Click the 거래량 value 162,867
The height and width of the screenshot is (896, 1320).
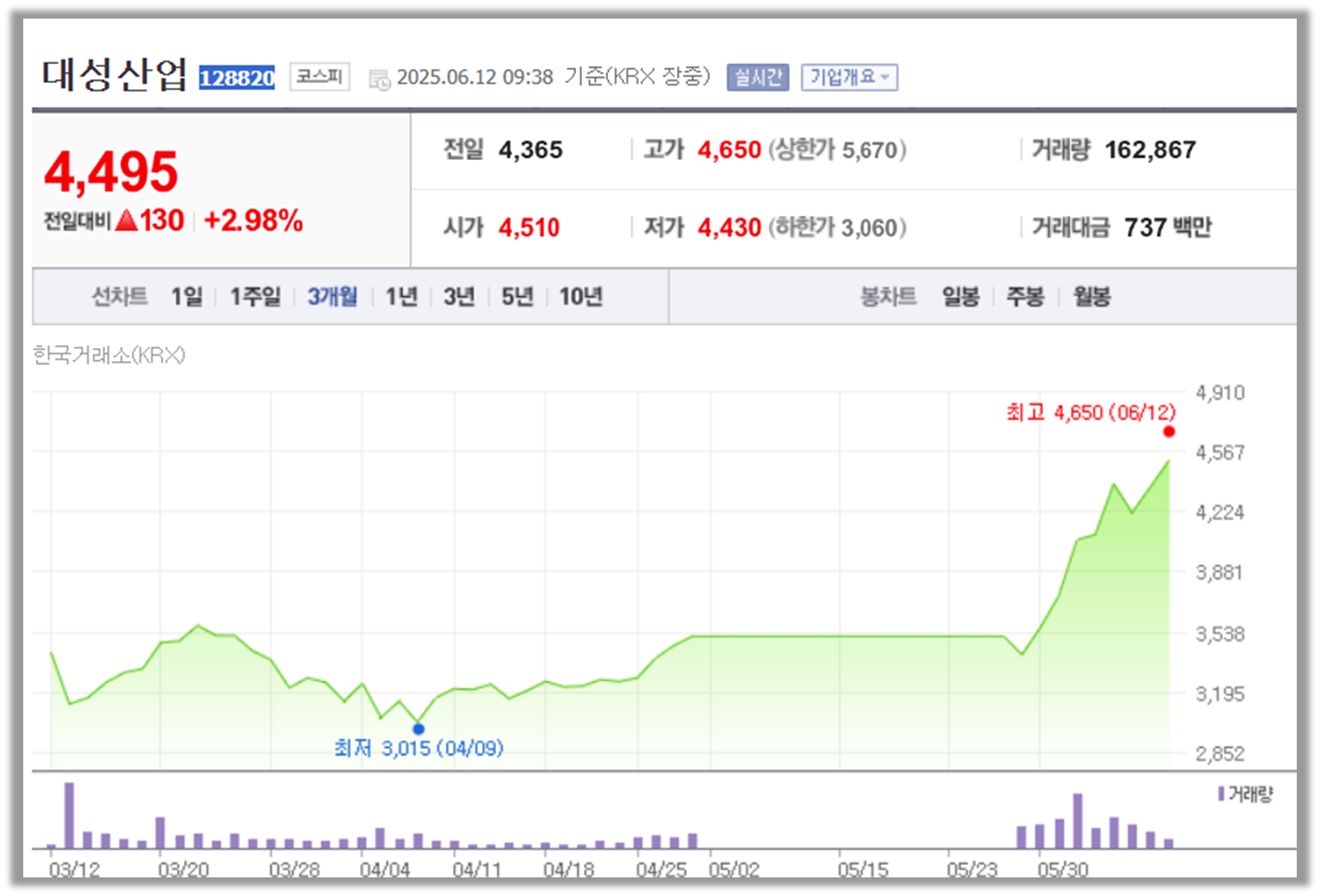[x=1151, y=150]
